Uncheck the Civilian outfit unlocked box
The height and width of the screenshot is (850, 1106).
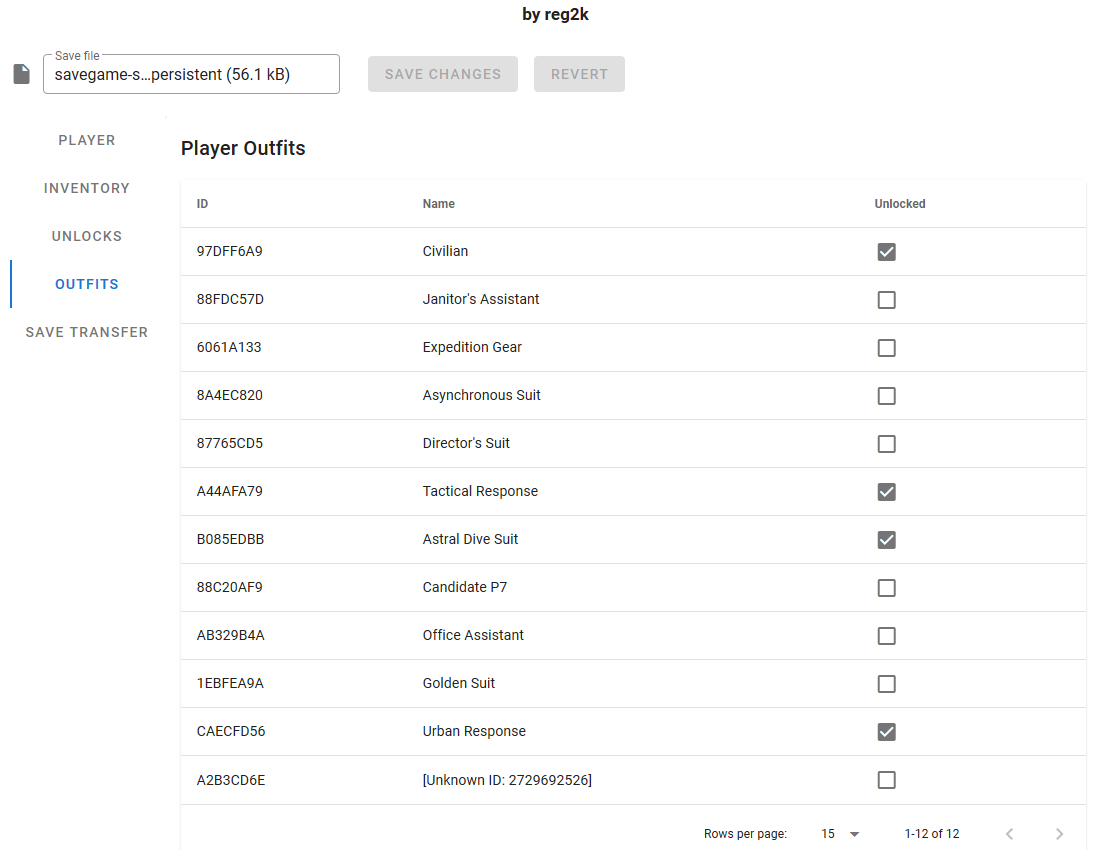pos(887,252)
